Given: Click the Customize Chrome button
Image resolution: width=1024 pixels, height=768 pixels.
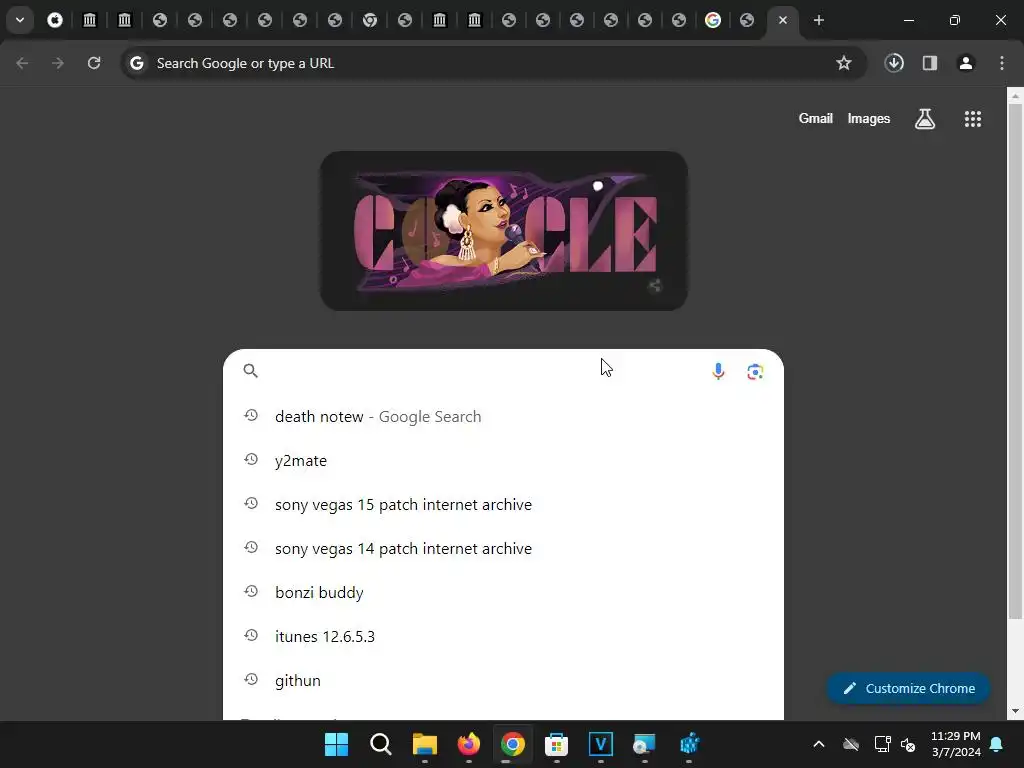Looking at the screenshot, I should coord(908,688).
